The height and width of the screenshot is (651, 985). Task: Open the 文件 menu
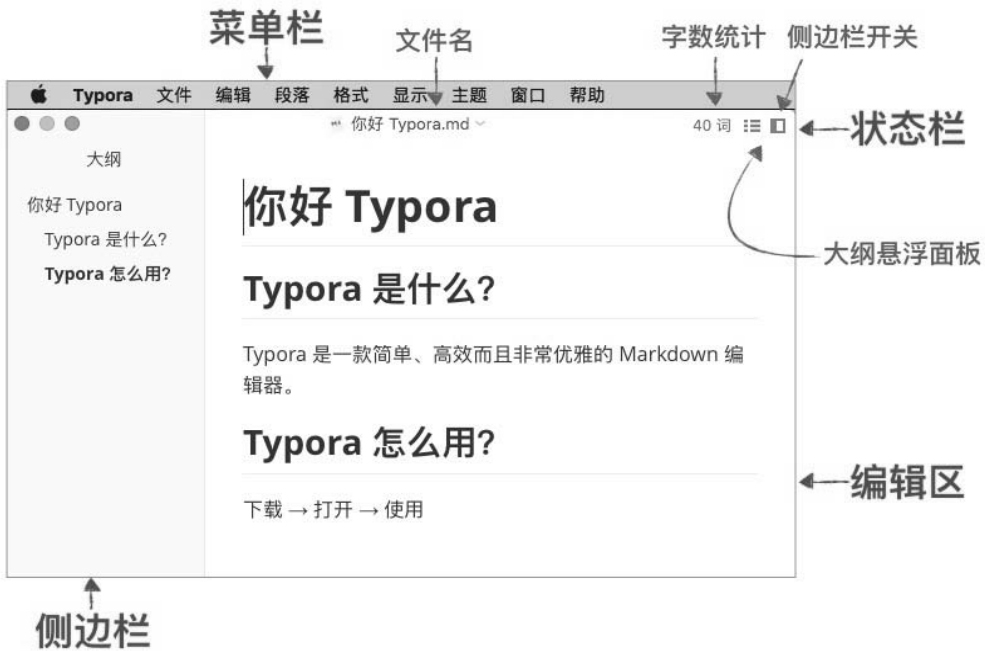[x=174, y=95]
